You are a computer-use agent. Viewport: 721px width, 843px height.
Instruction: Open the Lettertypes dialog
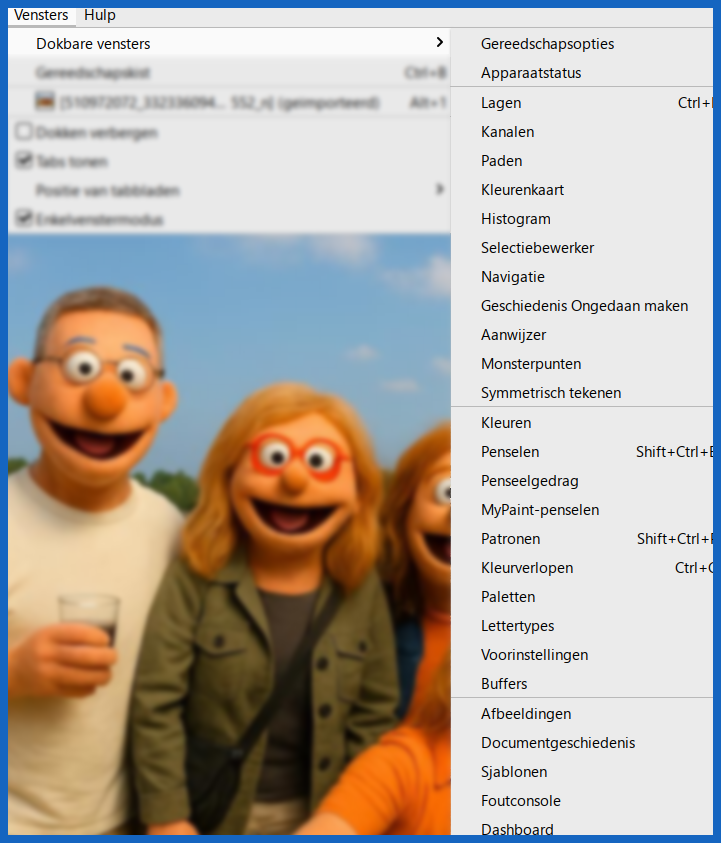(x=582, y=626)
